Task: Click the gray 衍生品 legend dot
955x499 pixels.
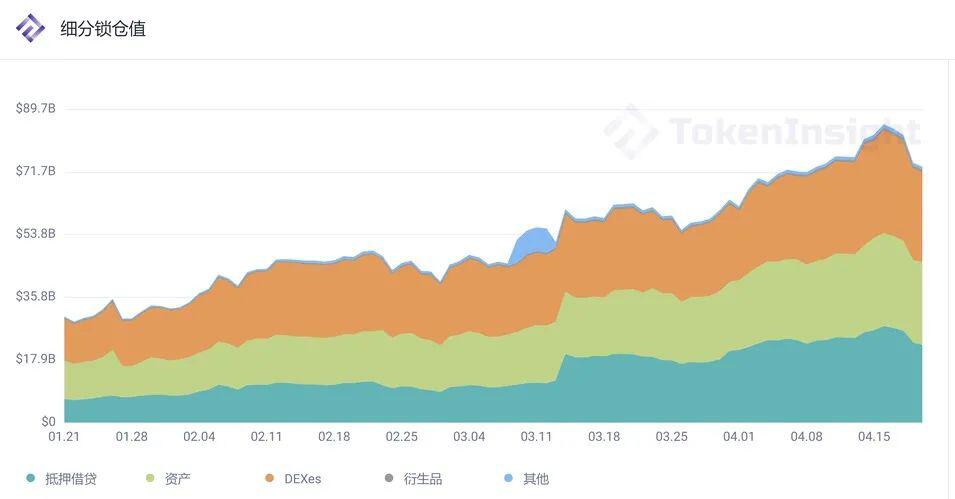Action: click(389, 478)
